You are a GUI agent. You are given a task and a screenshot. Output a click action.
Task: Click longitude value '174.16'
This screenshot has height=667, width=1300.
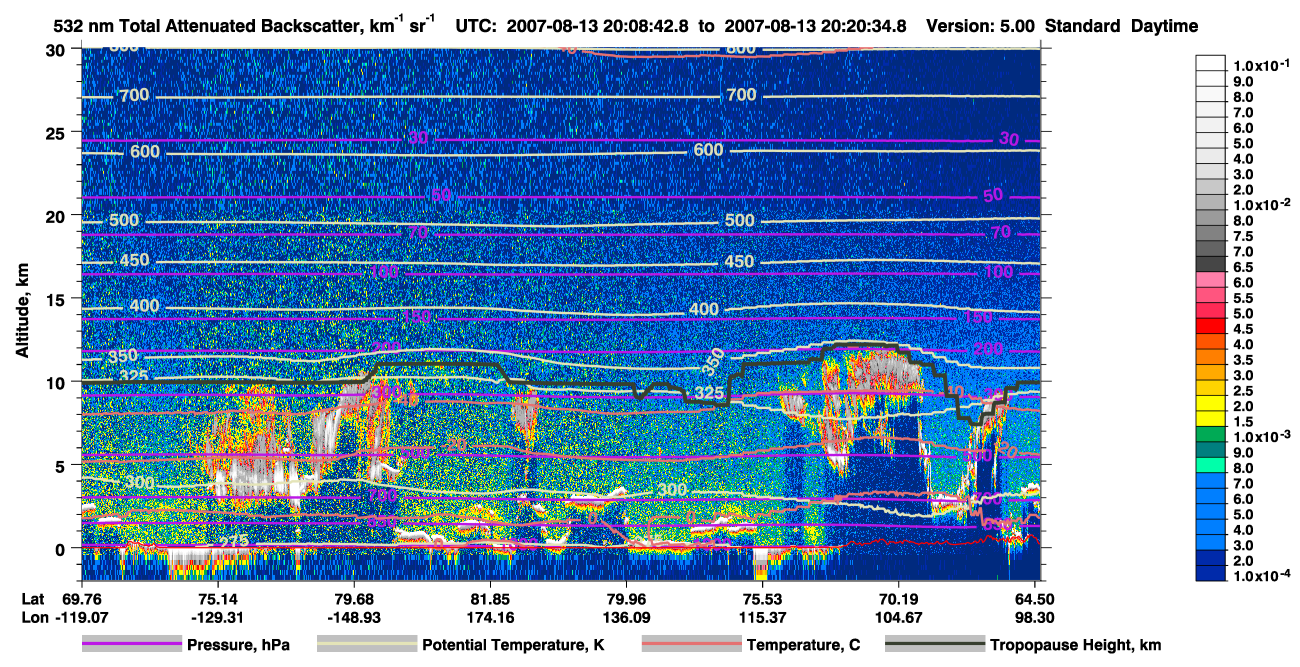[490, 617]
